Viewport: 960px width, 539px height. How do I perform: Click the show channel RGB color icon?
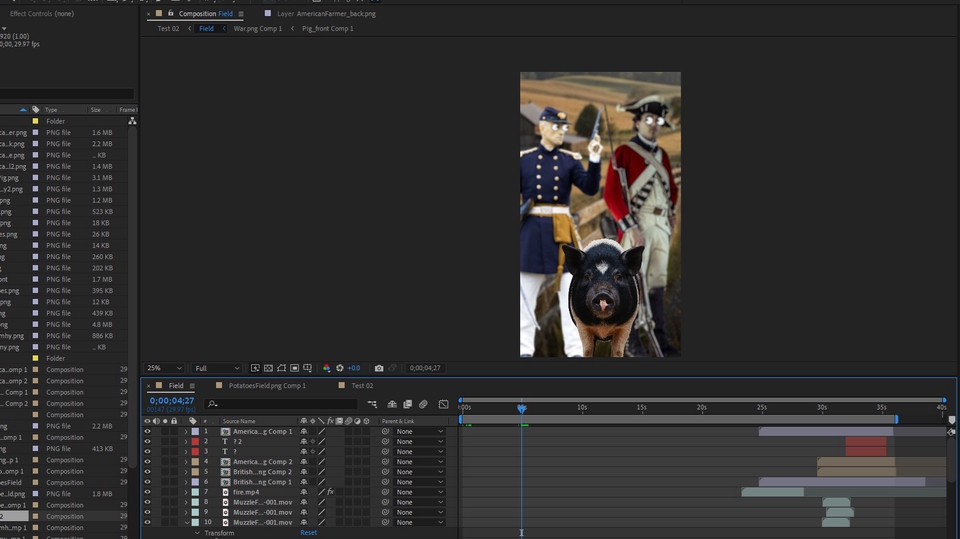pos(326,368)
